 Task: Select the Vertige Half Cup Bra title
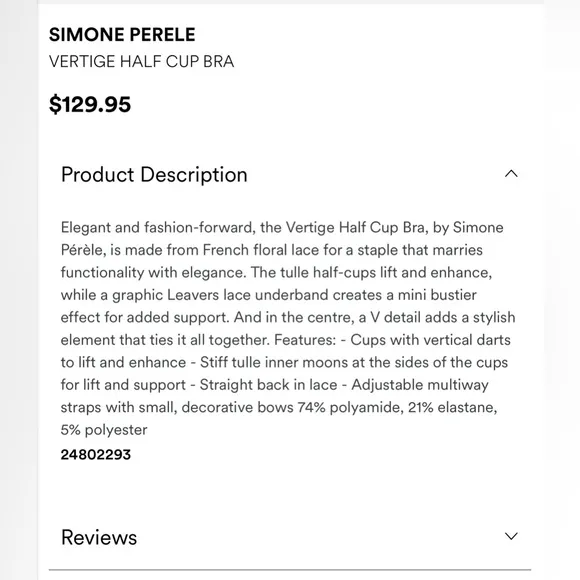(141, 61)
